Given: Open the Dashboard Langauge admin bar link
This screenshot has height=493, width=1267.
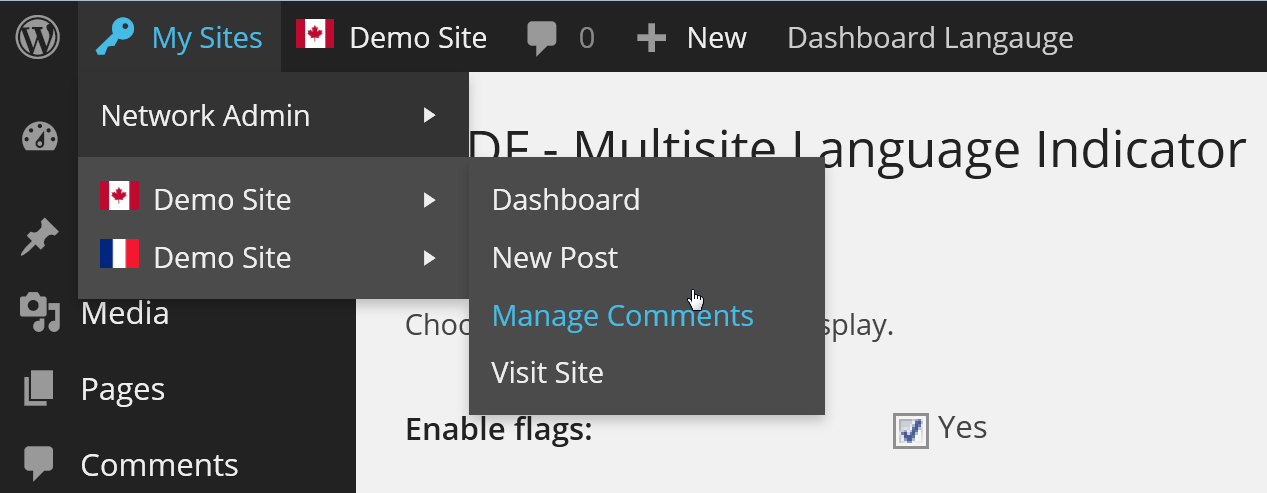Looking at the screenshot, I should 930,38.
